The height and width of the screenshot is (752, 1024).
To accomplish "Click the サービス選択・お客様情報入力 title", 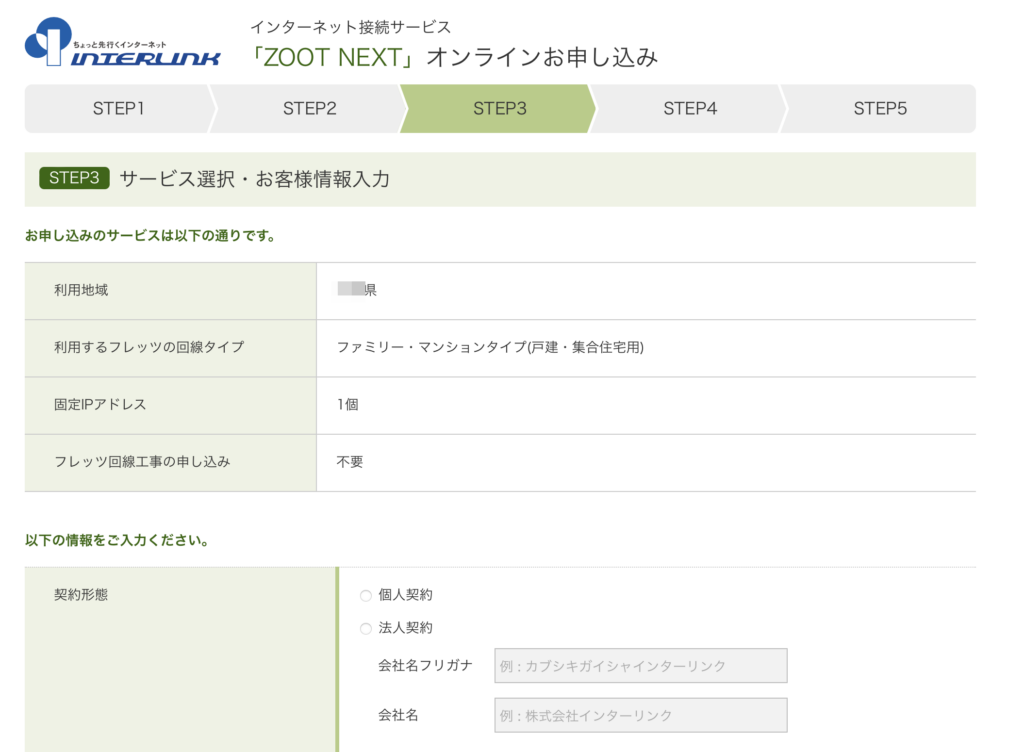I will tap(255, 179).
